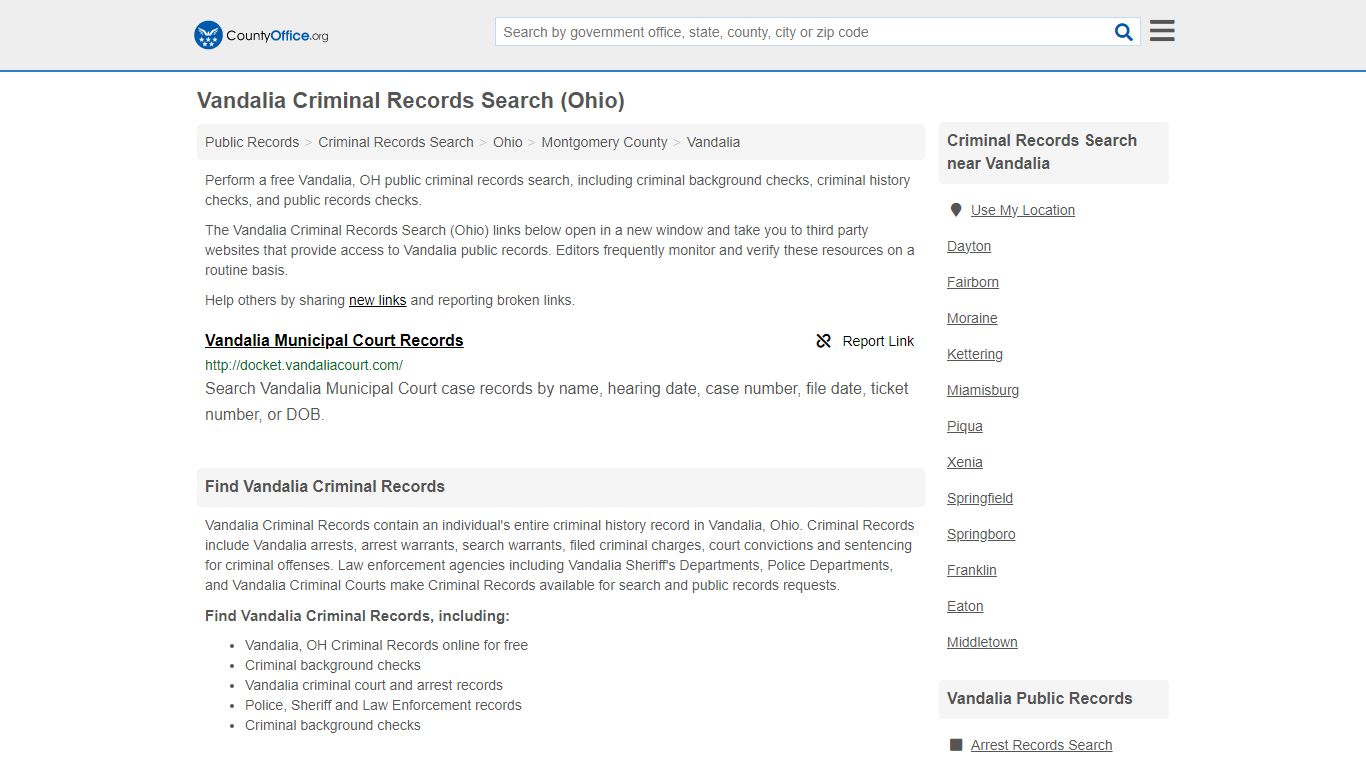
Task: Click the CountyOffice.org logo
Action: (261, 35)
